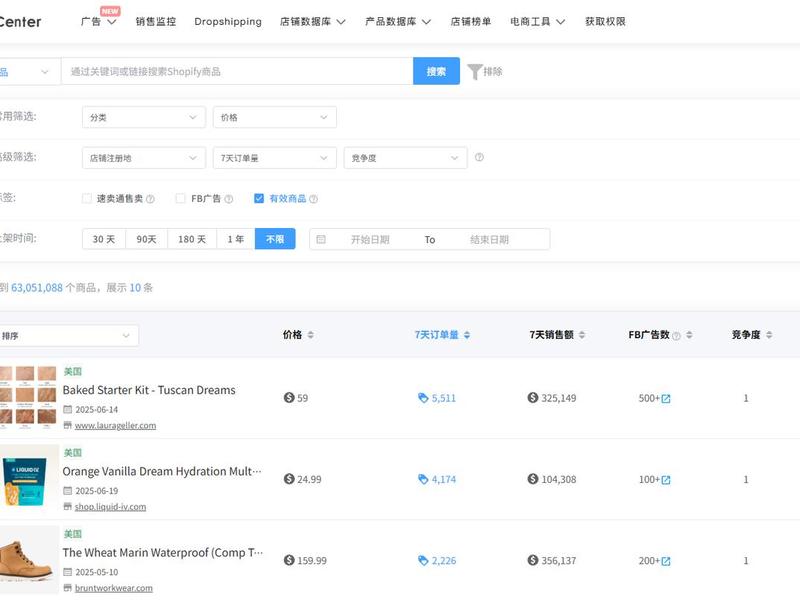The image size is (800, 600).
Task: Open the 店铺注册地 dropdown
Action: pyautogui.click(x=143, y=158)
